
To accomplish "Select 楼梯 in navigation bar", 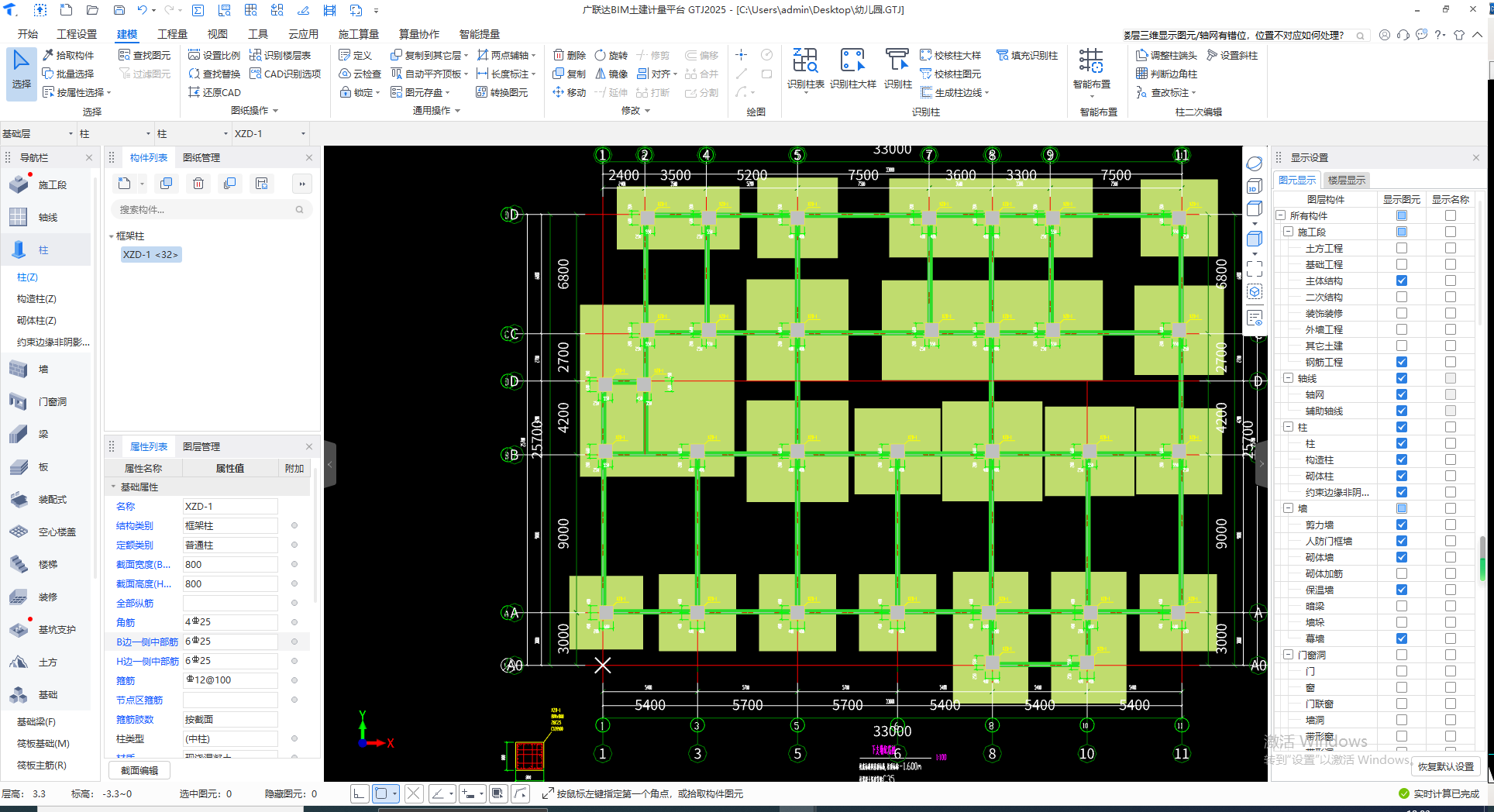I will click(x=45, y=564).
